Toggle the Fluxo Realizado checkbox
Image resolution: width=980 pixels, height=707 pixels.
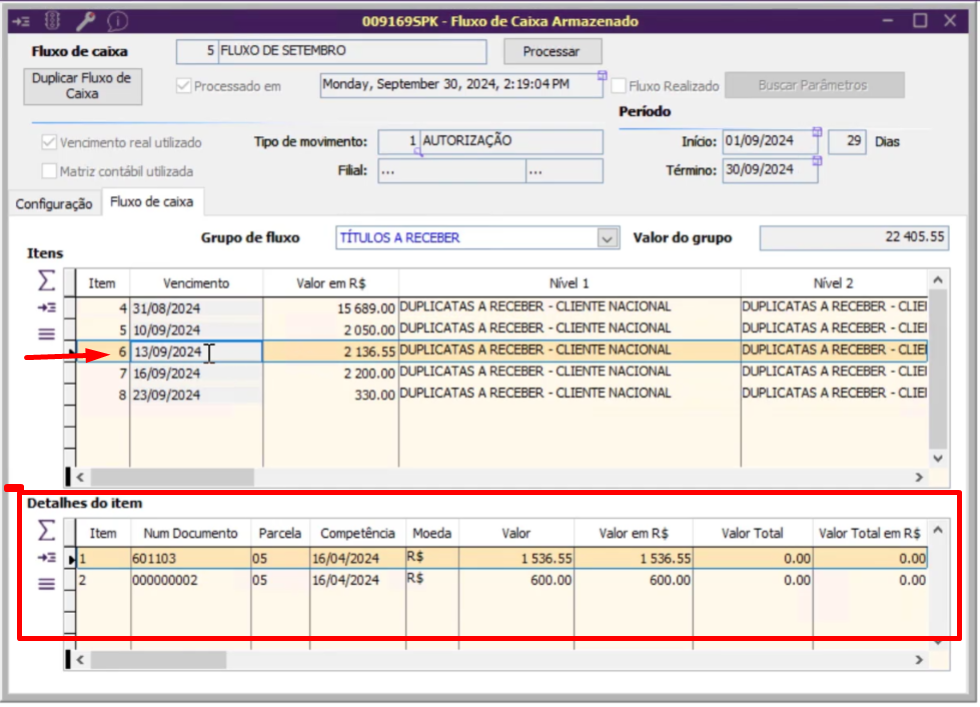(620, 86)
